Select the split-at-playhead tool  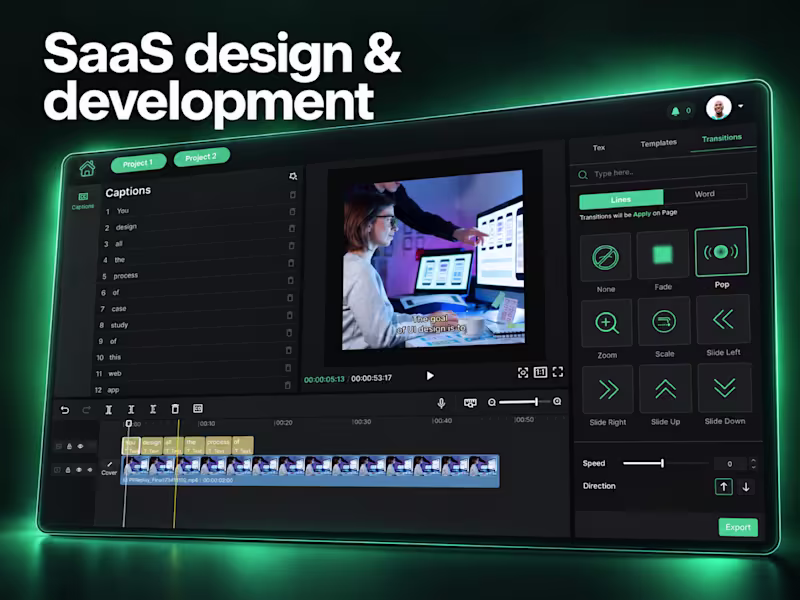pyautogui.click(x=109, y=410)
